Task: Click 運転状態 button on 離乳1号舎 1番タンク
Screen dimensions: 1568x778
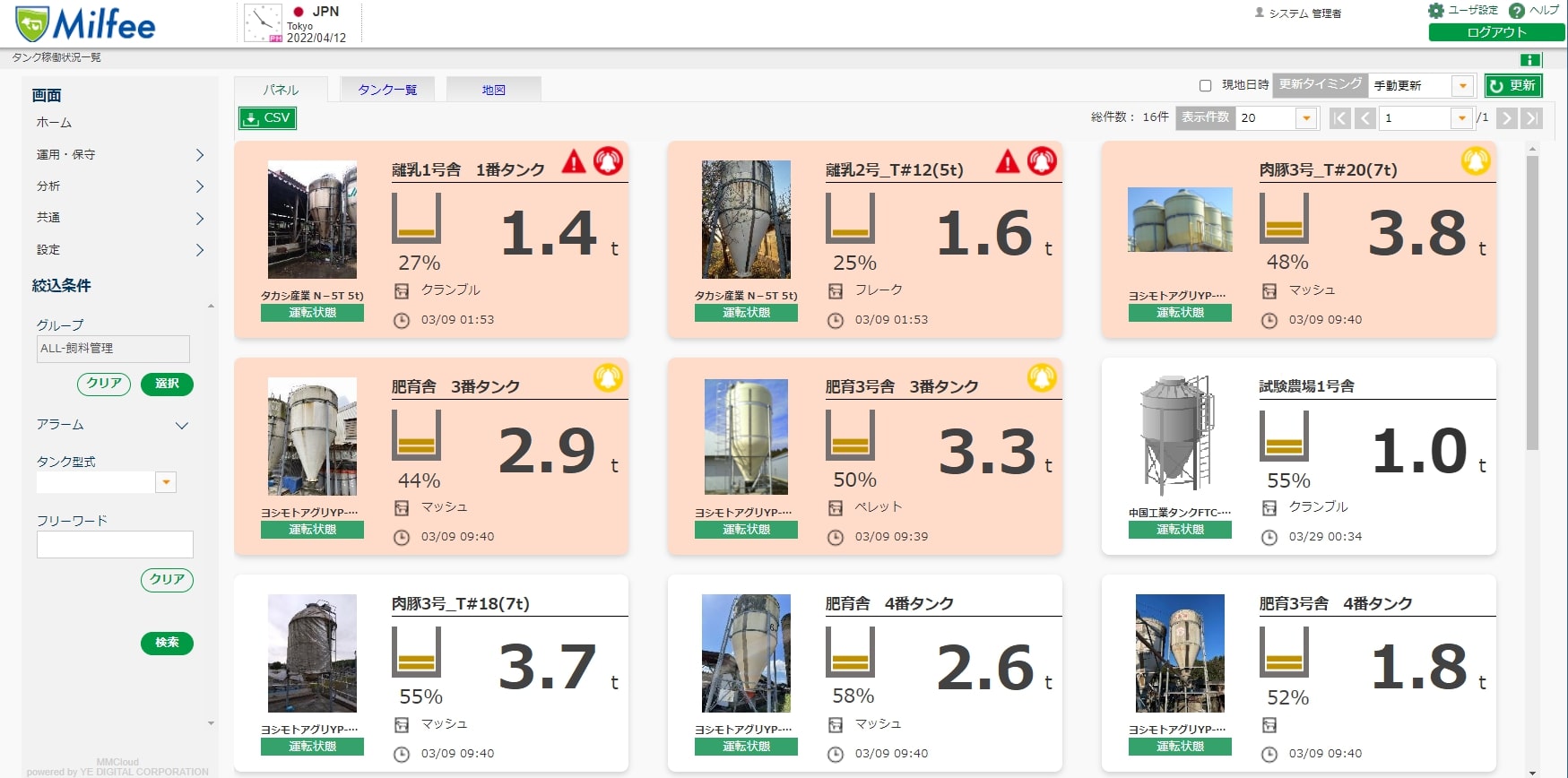Action: [x=312, y=313]
